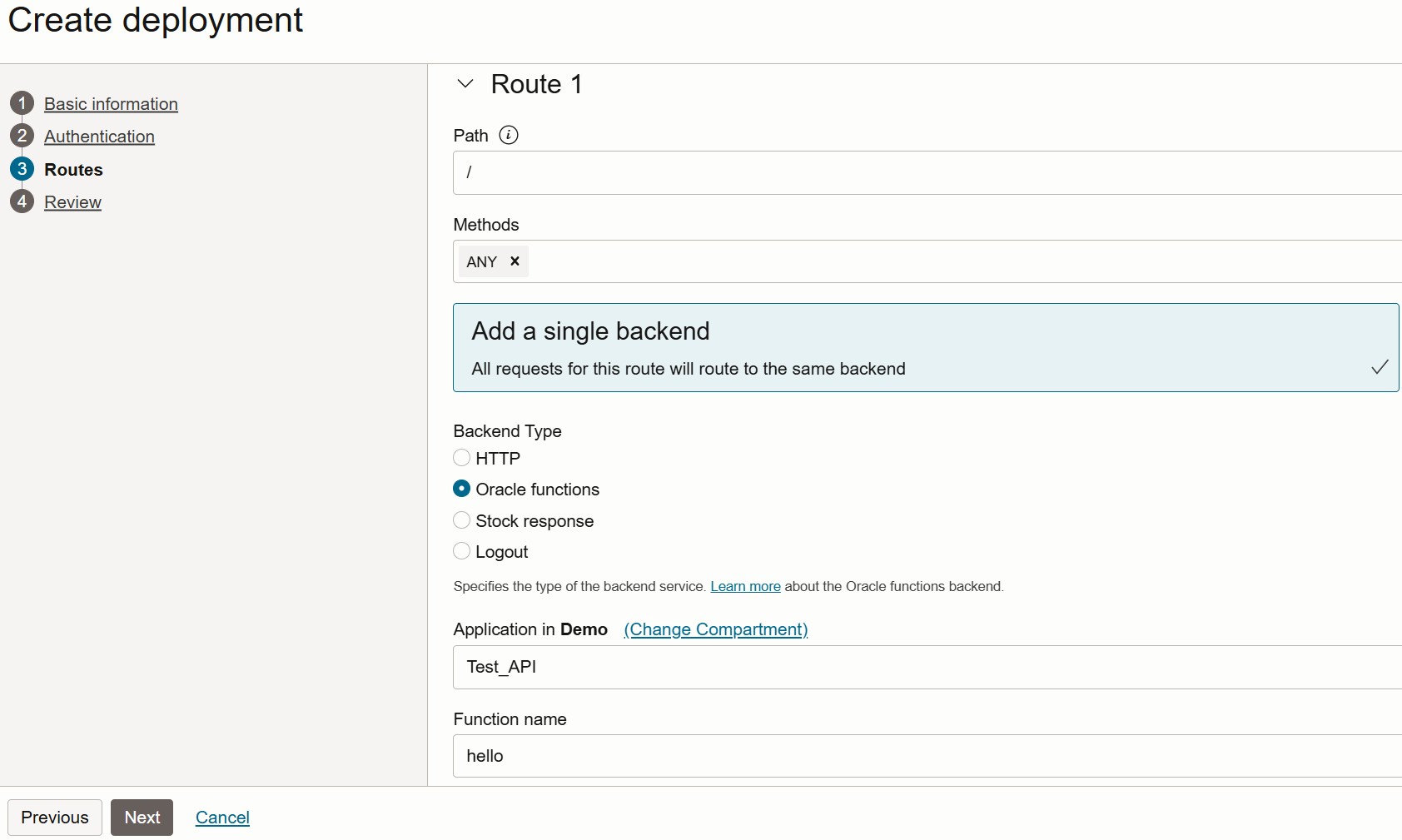
Task: Click the Previous button
Action: click(x=55, y=818)
